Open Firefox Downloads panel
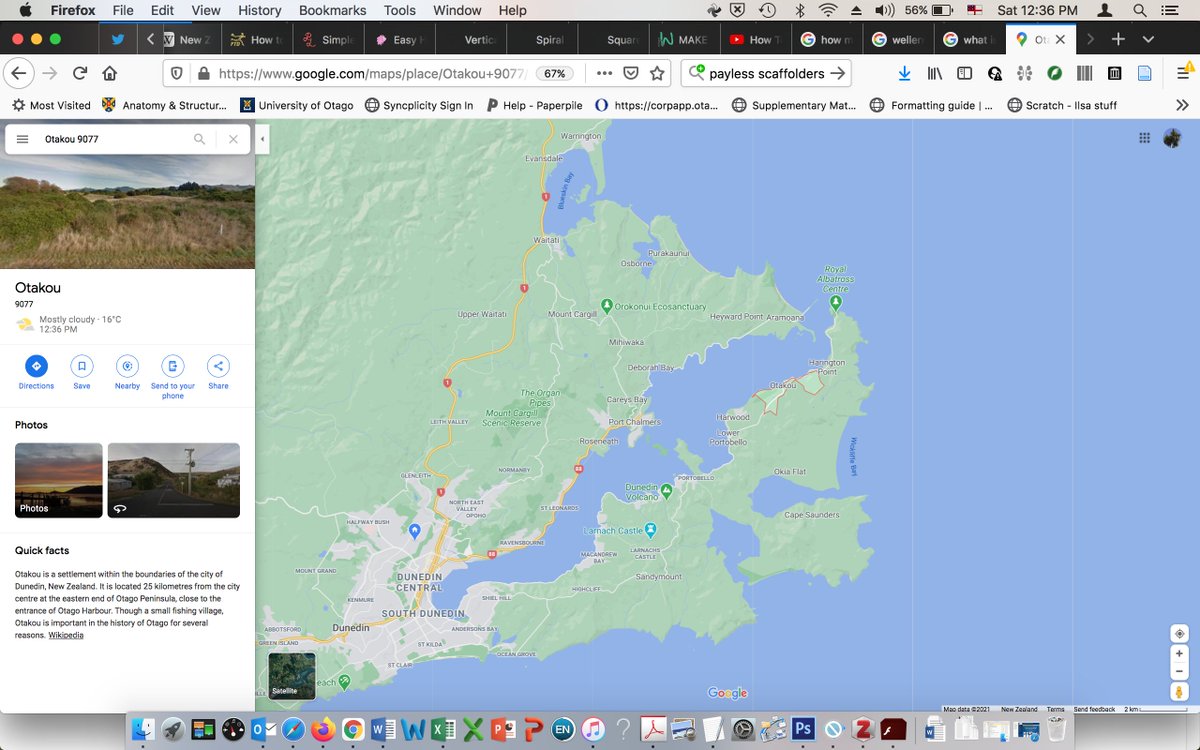The image size is (1200, 750). coord(904,73)
